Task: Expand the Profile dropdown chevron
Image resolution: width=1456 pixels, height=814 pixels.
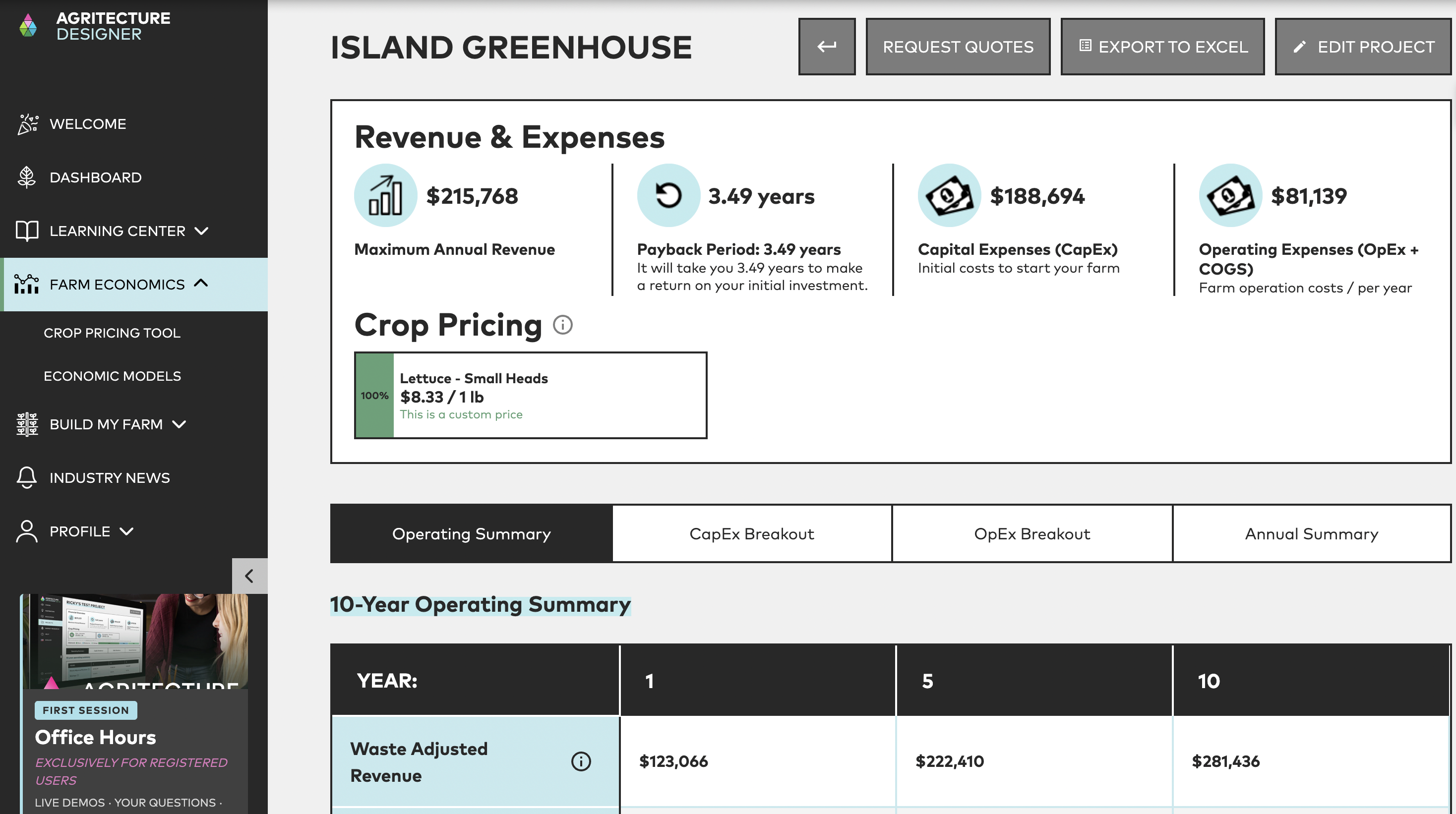Action: [x=126, y=531]
